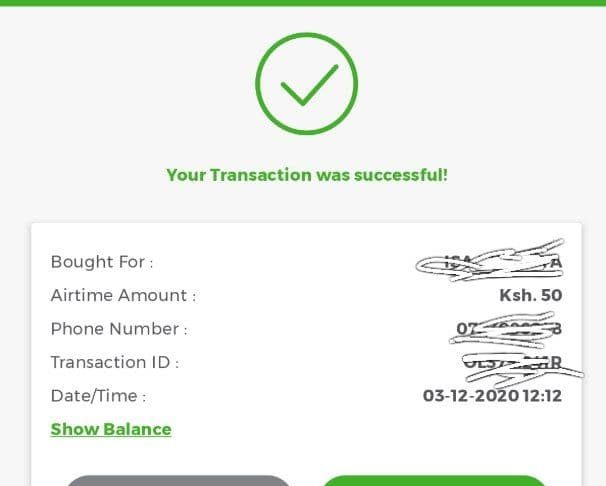Select the scribbled-out transaction ID value
606x486 pixels.
[522, 367]
